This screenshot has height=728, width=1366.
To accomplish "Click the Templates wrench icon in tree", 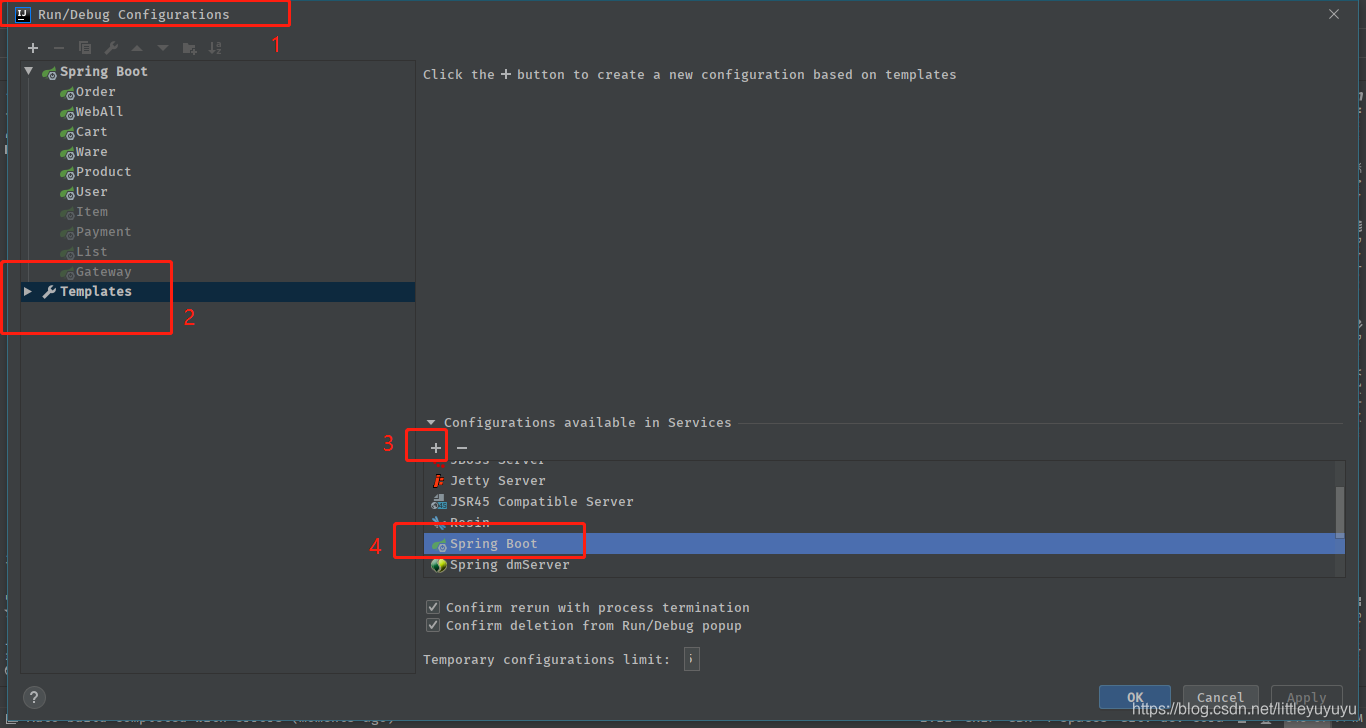I will [49, 292].
